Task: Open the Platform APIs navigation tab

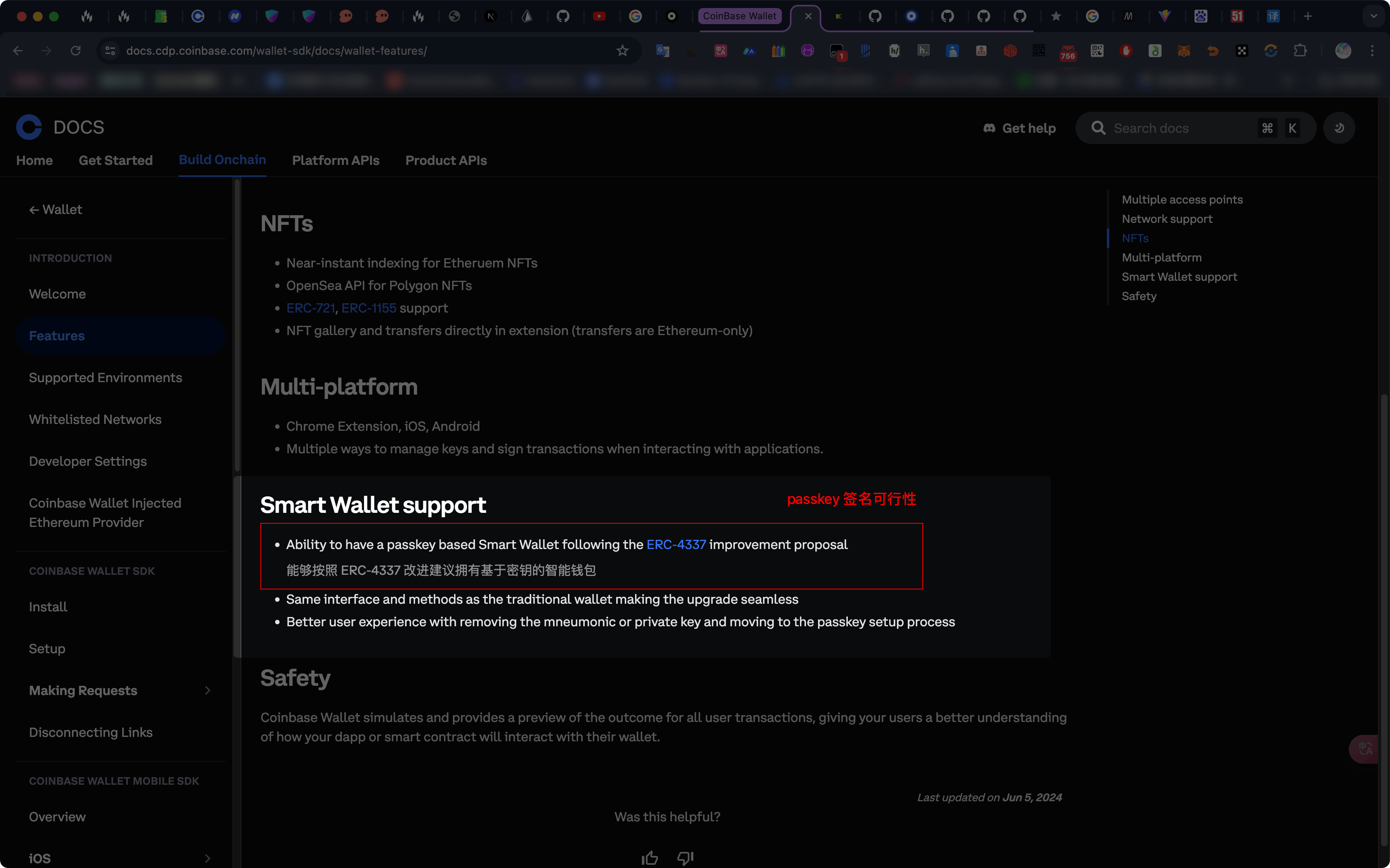Action: [x=336, y=161]
